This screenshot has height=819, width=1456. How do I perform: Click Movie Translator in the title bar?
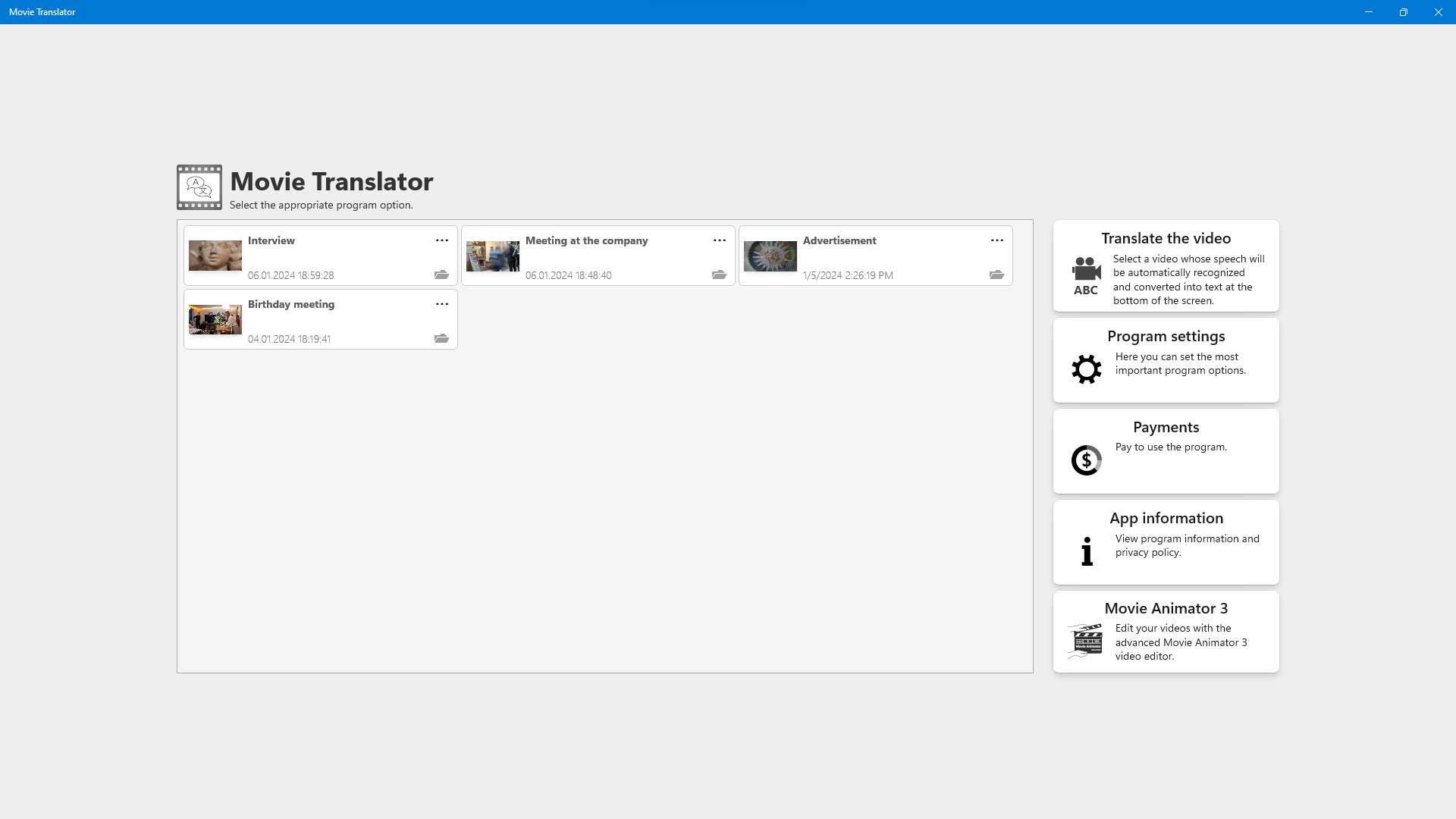click(x=42, y=11)
